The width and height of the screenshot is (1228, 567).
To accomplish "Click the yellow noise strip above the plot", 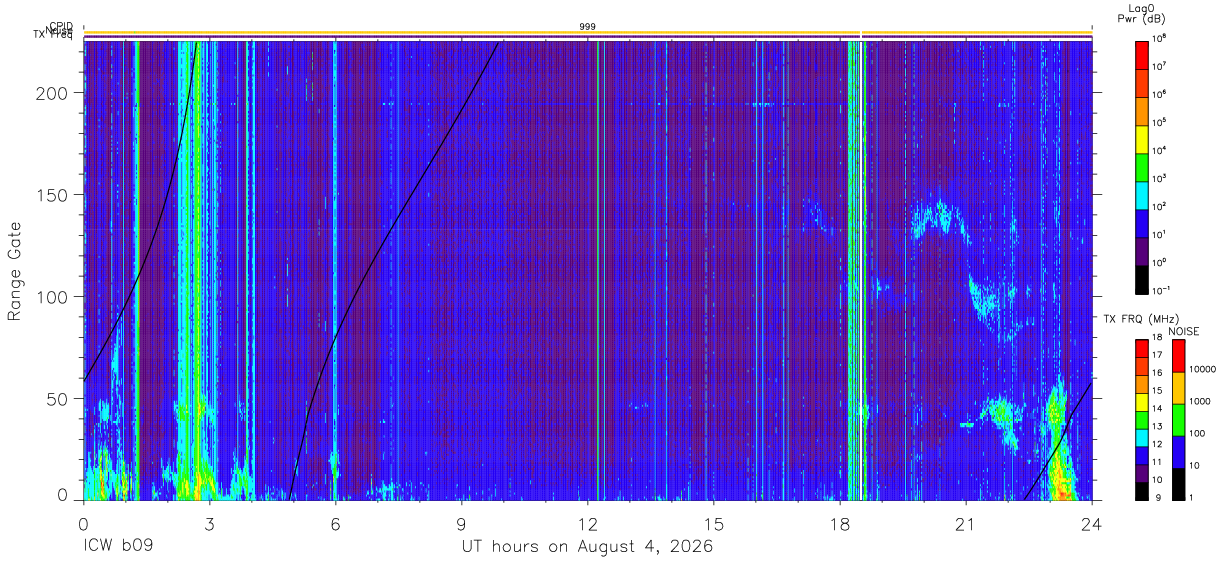I will pos(587,33).
